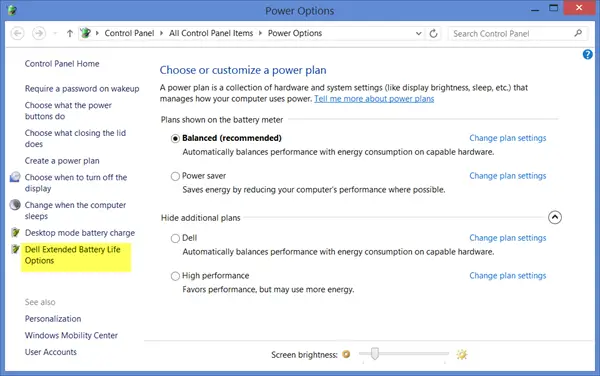Expand the chevron before Control Panel breadcrumb
This screenshot has height=376, width=600.
(97, 33)
